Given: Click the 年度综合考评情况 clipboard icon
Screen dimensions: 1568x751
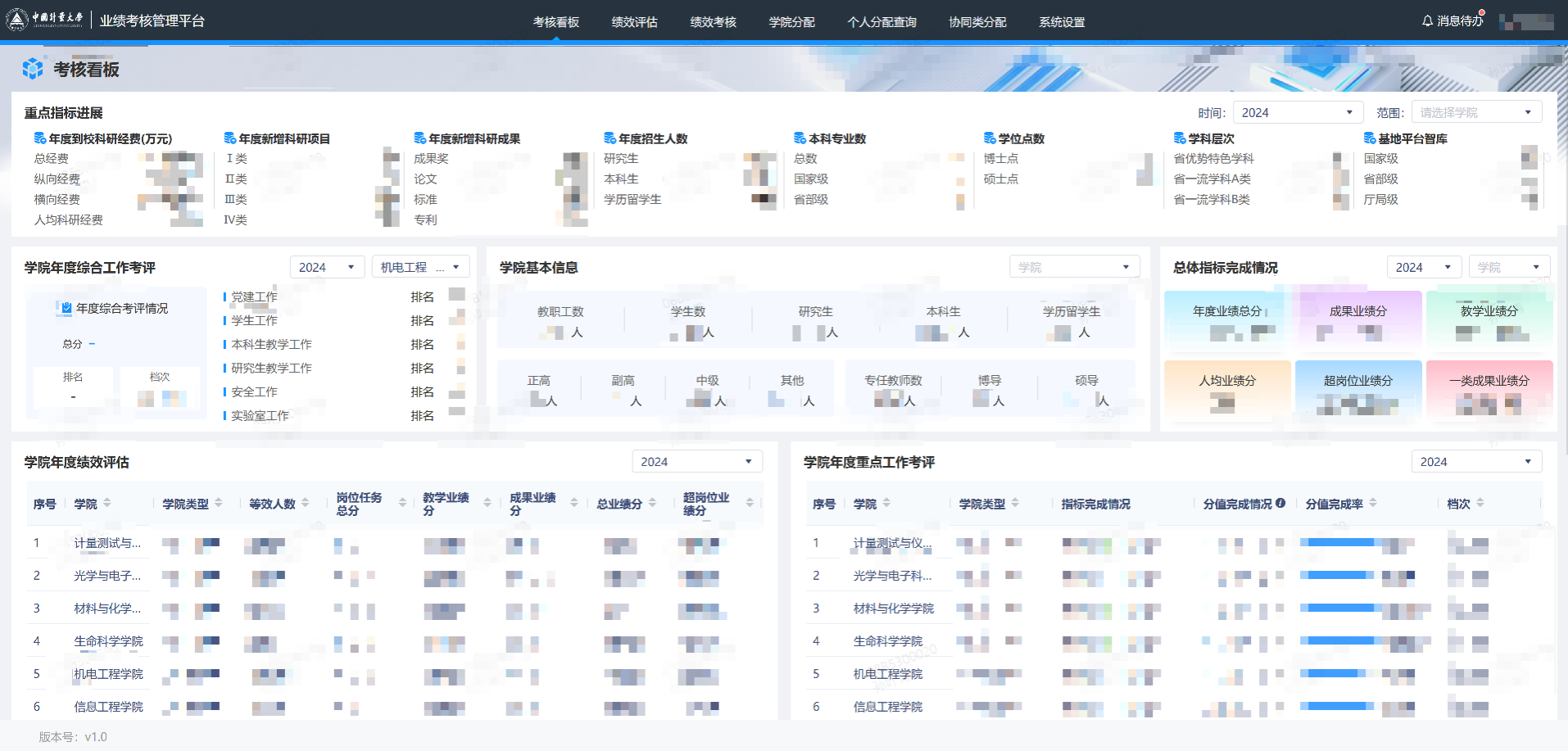Looking at the screenshot, I should tap(66, 308).
